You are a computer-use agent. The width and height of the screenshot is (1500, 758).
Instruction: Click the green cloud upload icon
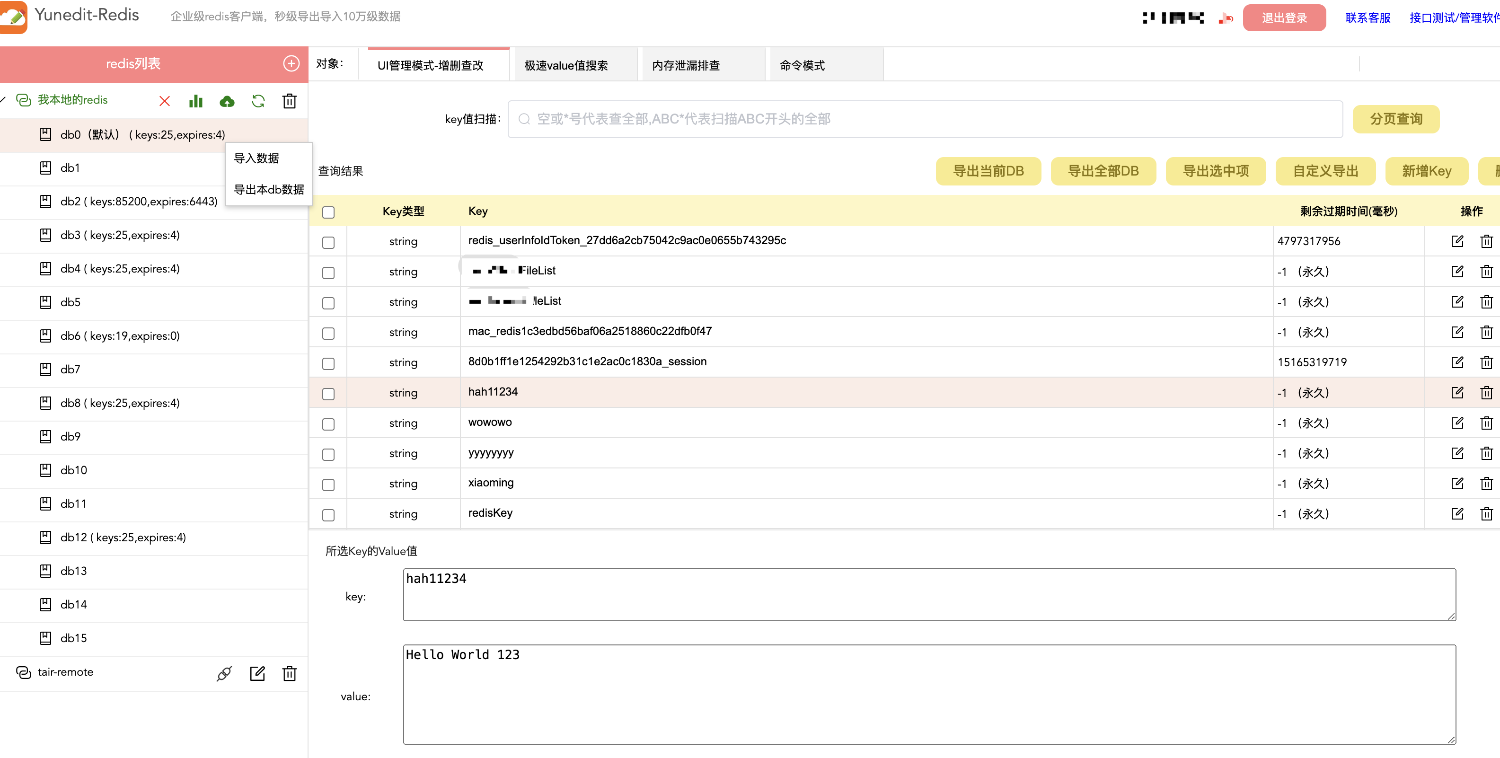pos(227,101)
